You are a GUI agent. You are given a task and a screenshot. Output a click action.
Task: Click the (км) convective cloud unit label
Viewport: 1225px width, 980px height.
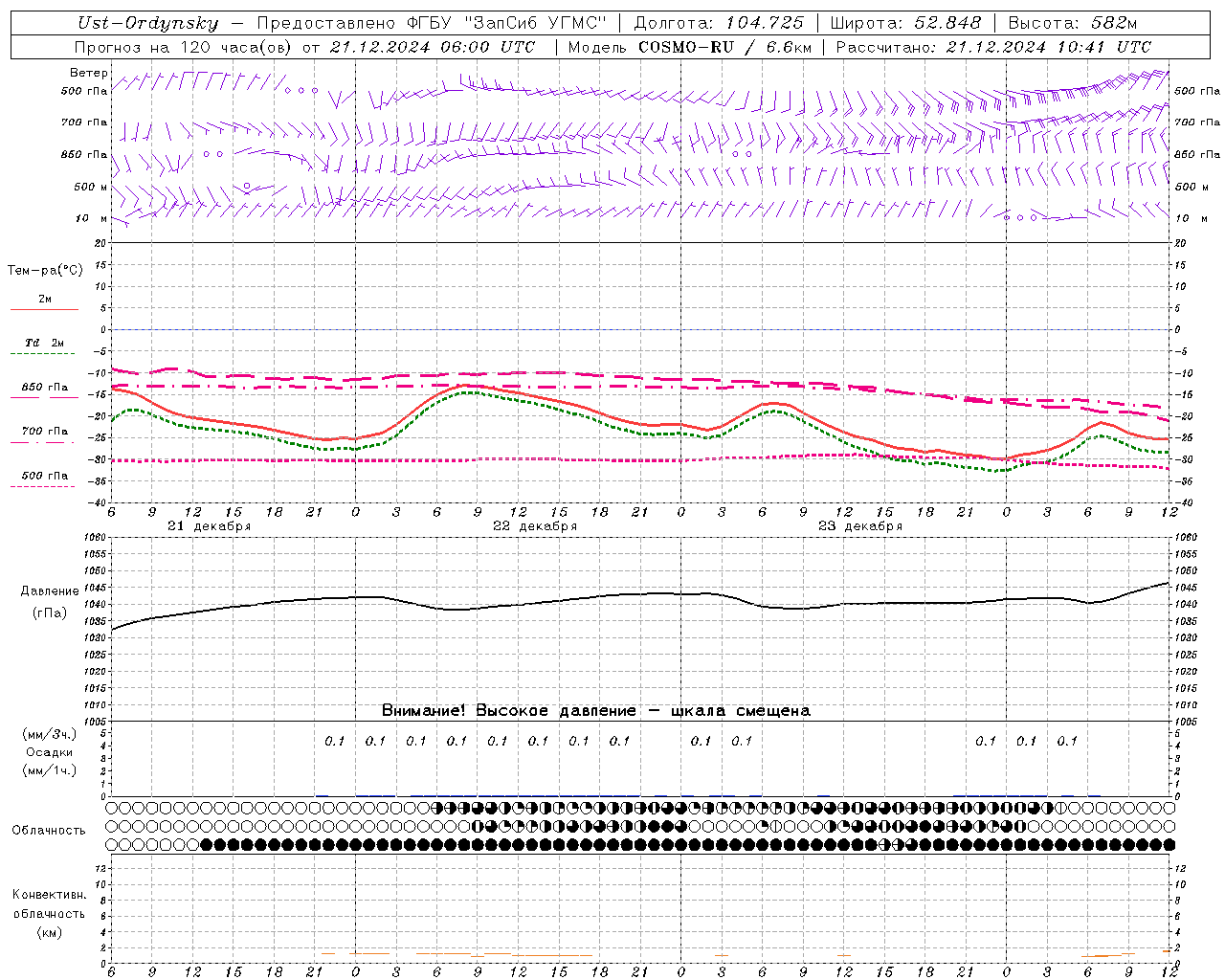pos(49,932)
